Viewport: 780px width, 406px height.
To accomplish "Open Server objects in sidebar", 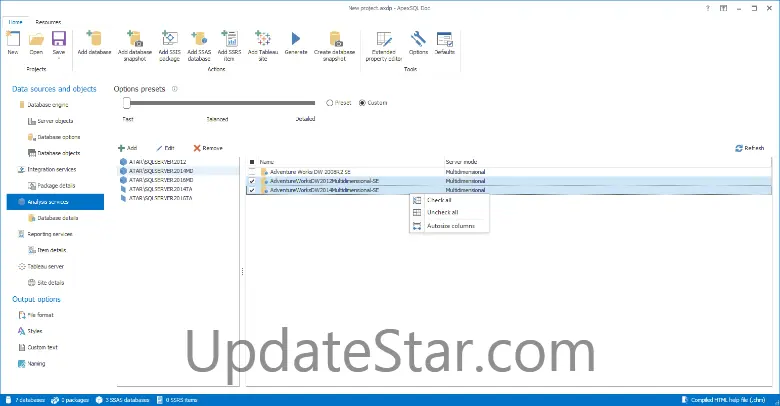I will [x=55, y=121].
